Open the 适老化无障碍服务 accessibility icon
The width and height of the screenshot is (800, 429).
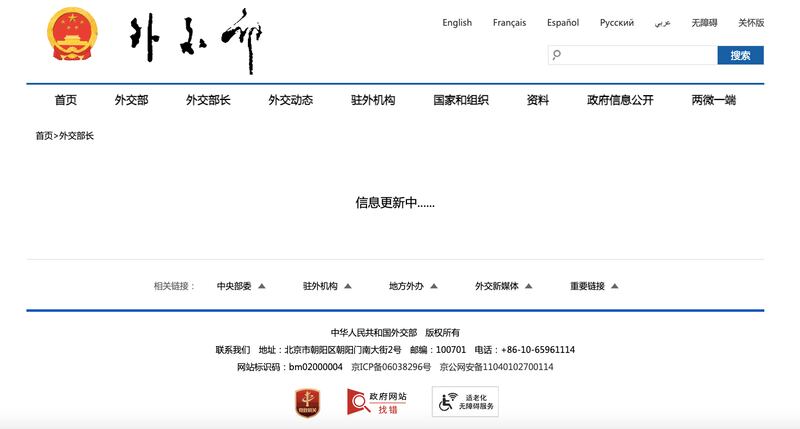(465, 402)
